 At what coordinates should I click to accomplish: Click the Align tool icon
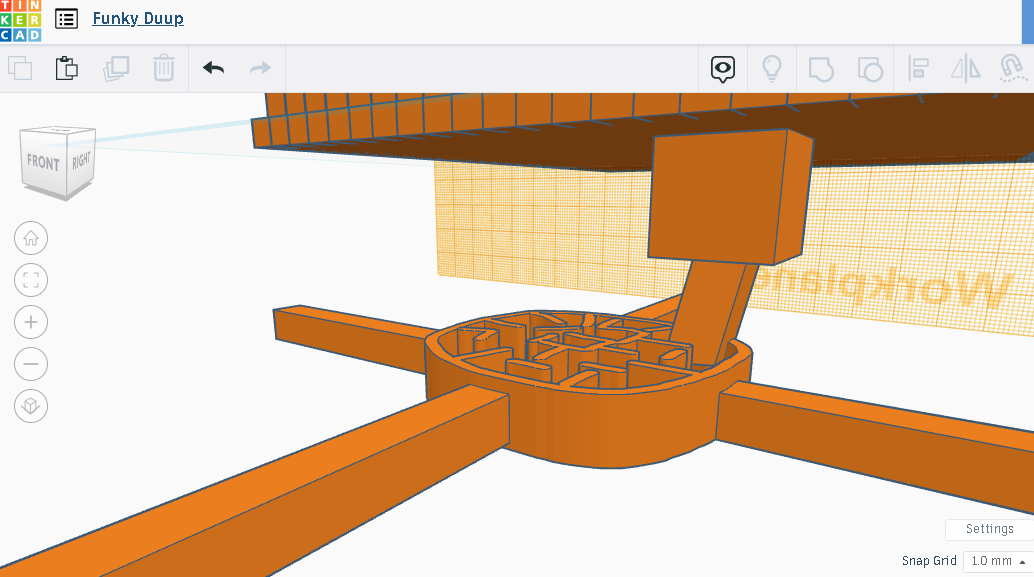pyautogui.click(x=918, y=69)
